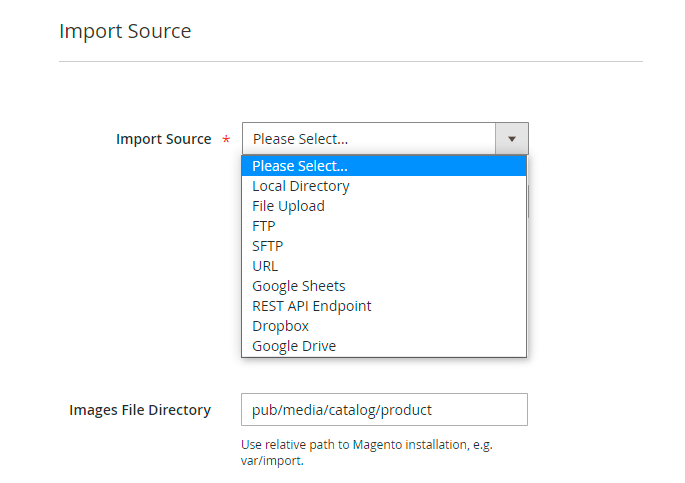Pick File Upload as import source
The image size is (685, 483).
[x=288, y=206]
